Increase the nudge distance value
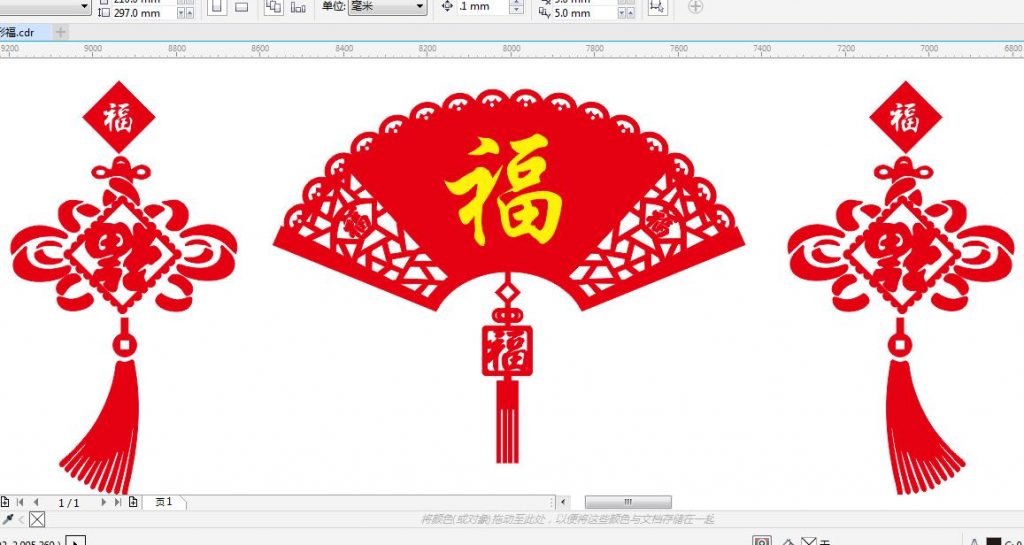 517,3
